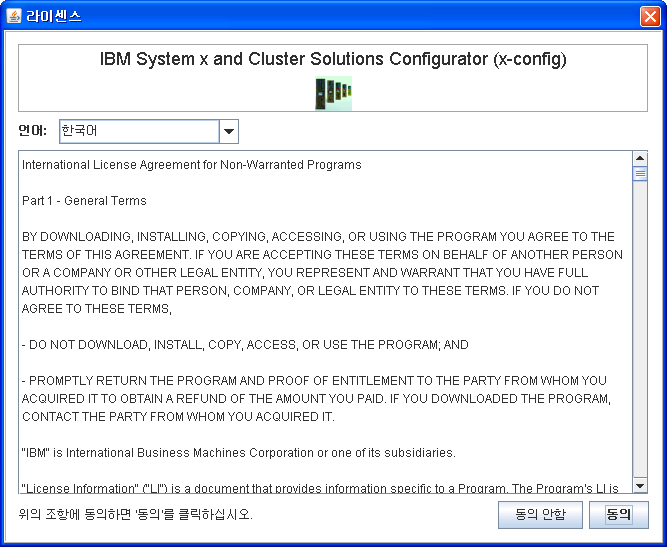Open the 언어 language dropdown arrow

[229, 131]
